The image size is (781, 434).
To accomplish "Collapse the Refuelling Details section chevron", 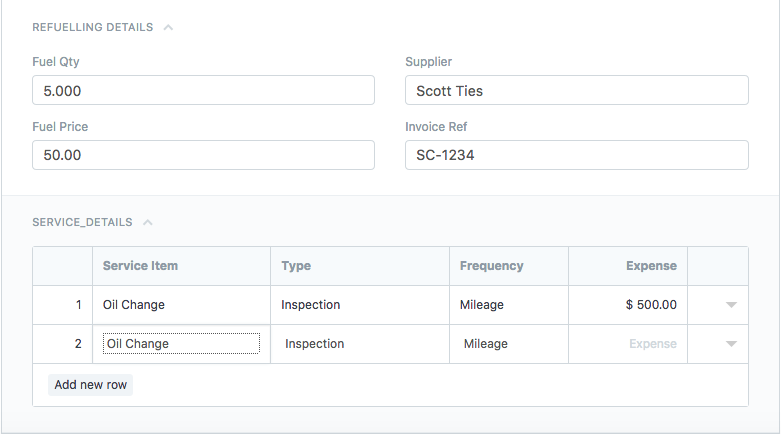I will pos(168,28).
